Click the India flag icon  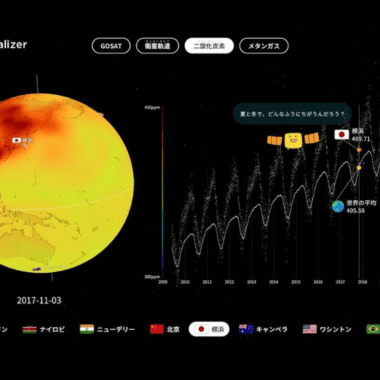[x=87, y=330]
